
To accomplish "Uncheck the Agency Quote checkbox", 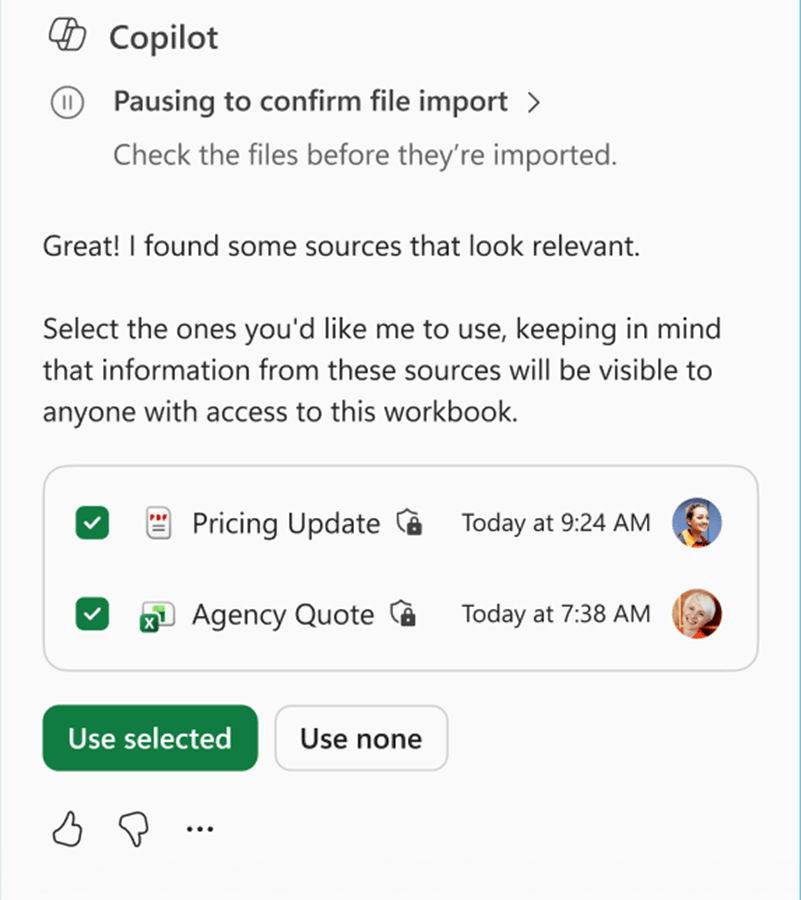I will (x=93, y=615).
